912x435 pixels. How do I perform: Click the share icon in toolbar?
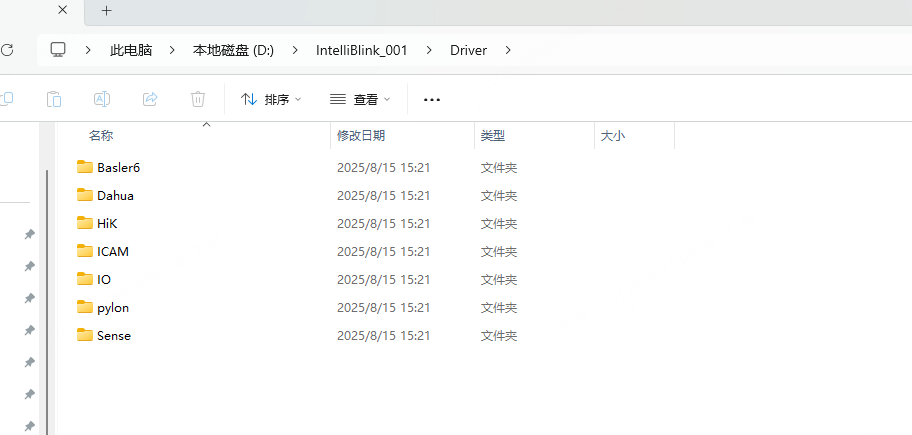150,99
